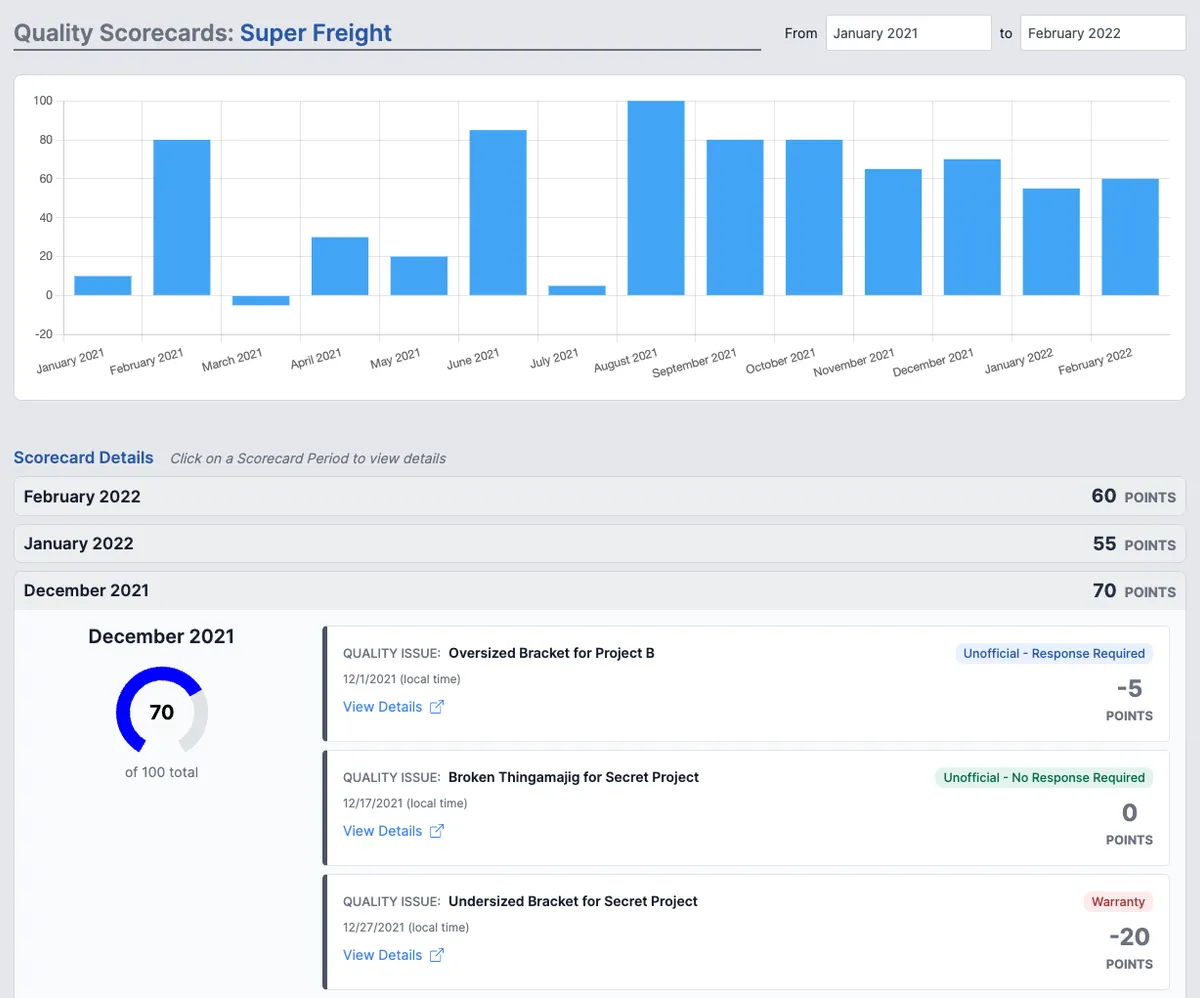Click the 60 POINTS value for February 2022
The image size is (1200, 998).
[1133, 496]
